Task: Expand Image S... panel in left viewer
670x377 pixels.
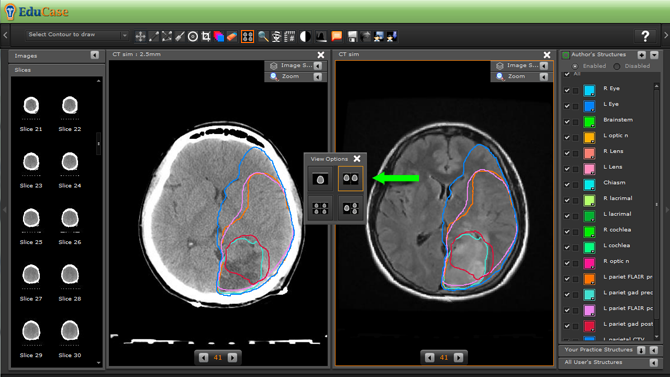Action: click(x=318, y=65)
